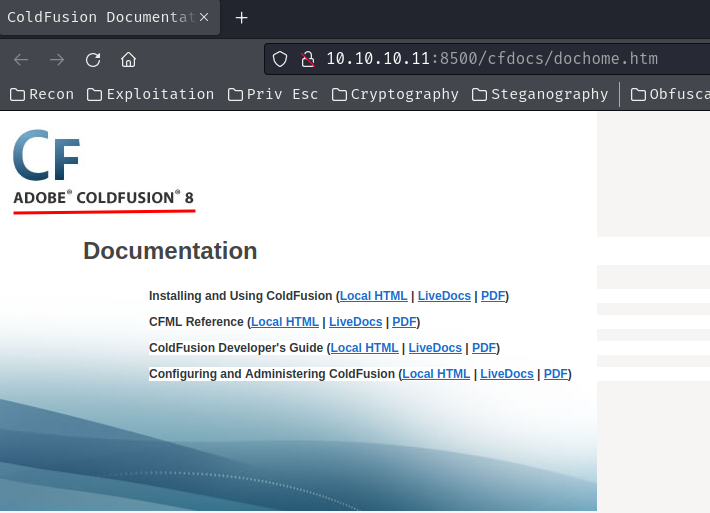710x513 pixels.
Task: Open the Priv Esc bookmarks folder
Action: (273, 94)
